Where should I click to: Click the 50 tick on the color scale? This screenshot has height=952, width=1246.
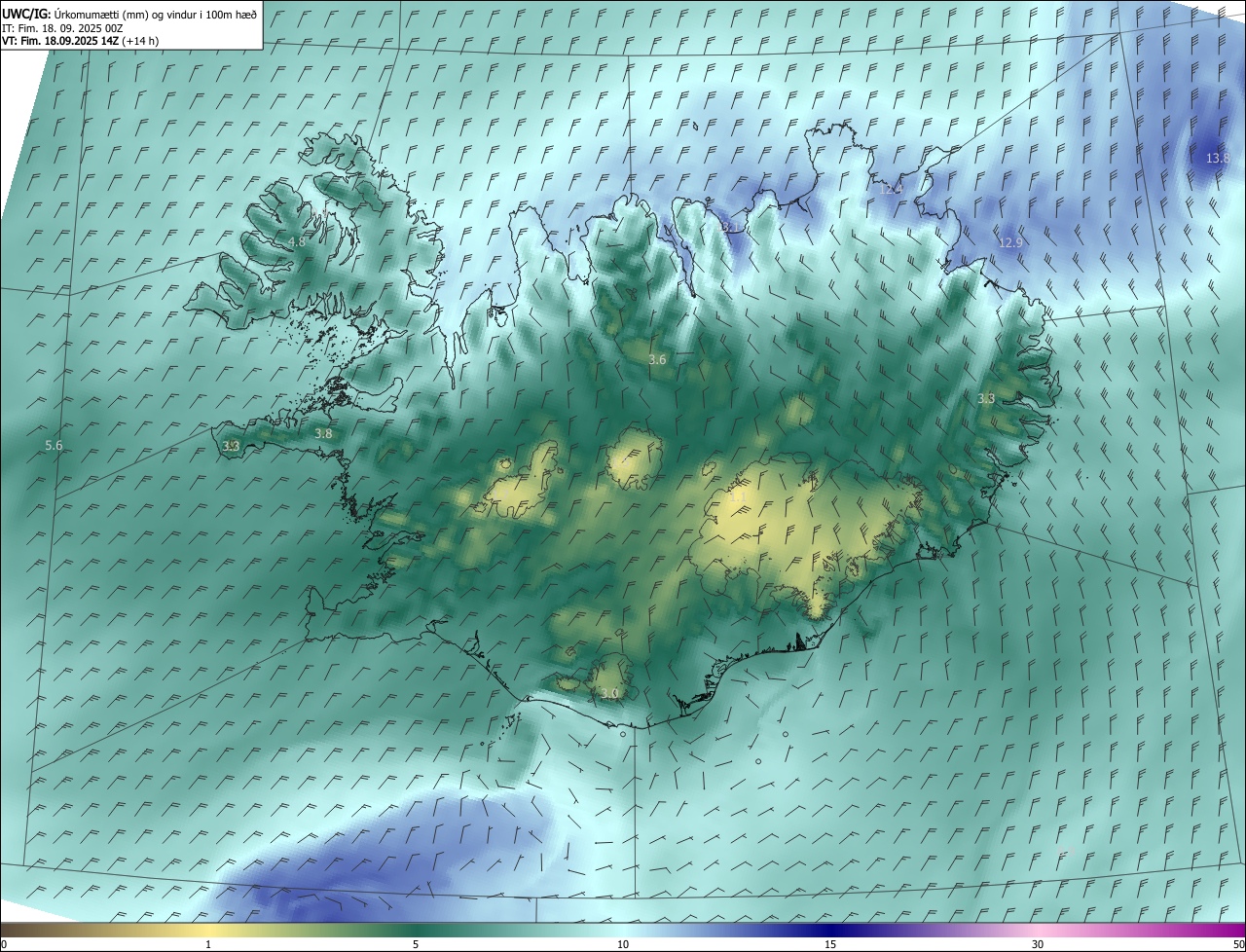click(1238, 944)
